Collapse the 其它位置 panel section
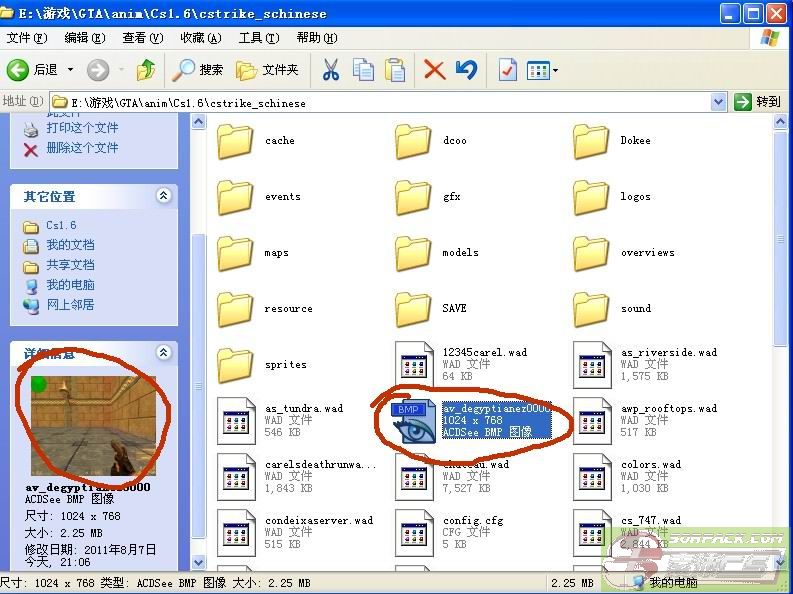Screen dimensions: 793x594 click(x=164, y=196)
